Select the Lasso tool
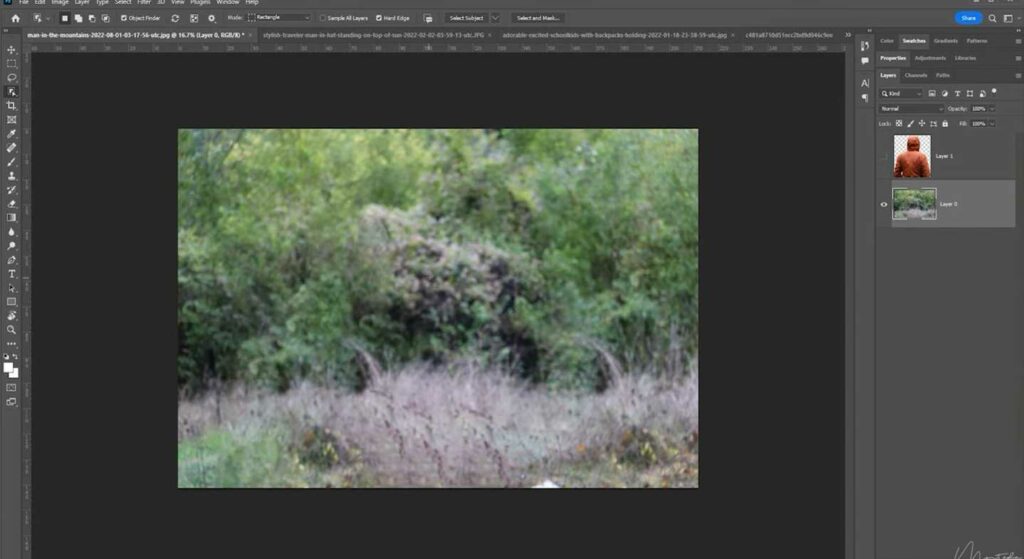The width and height of the screenshot is (1024, 559). click(11, 78)
